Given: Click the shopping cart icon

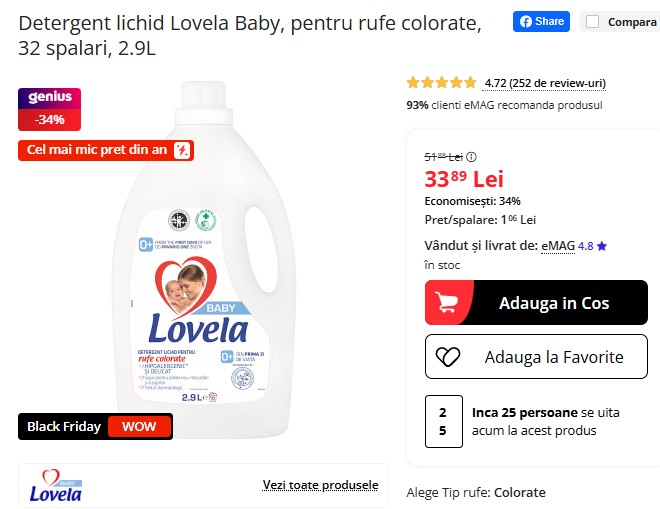Looking at the screenshot, I should pos(449,302).
